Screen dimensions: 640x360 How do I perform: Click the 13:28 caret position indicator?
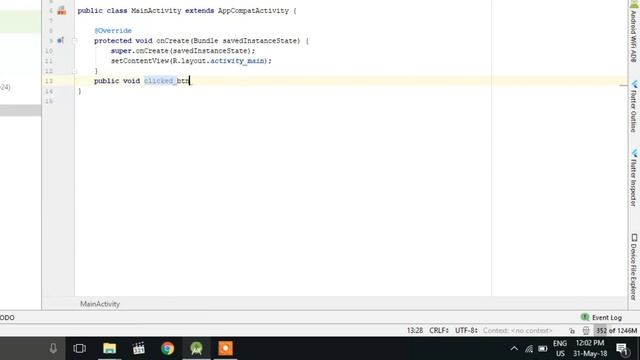(415, 331)
